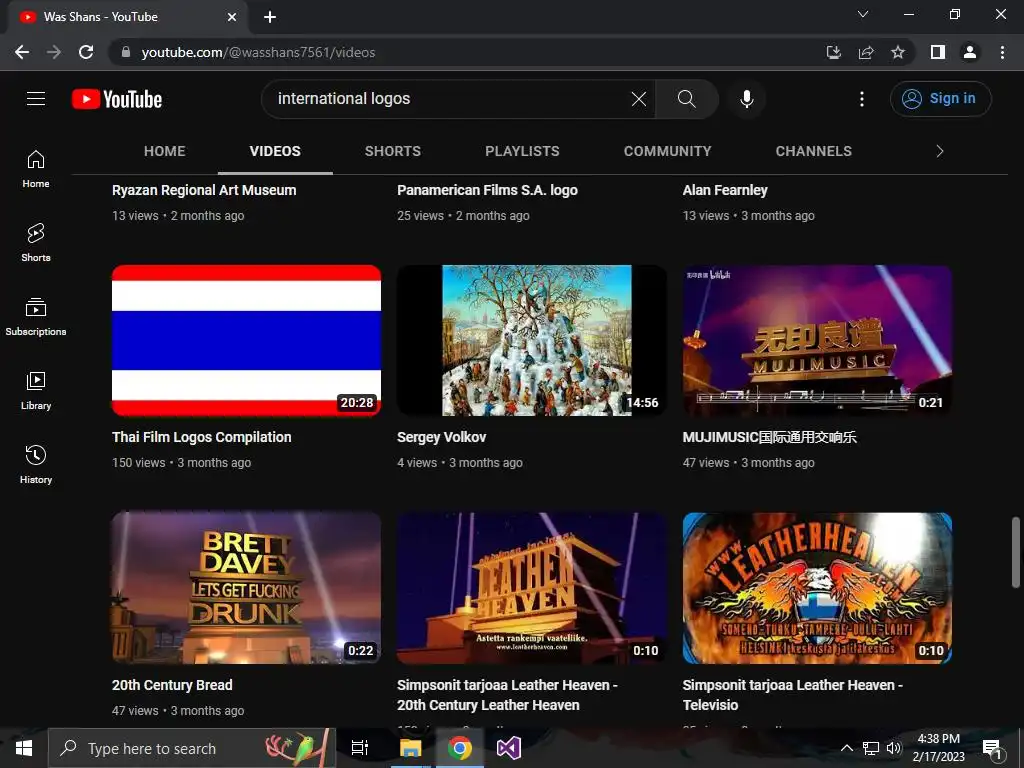
Task: Open Simpsonit tarjoaa Leather Heaven - Televisio title
Action: click(792, 695)
